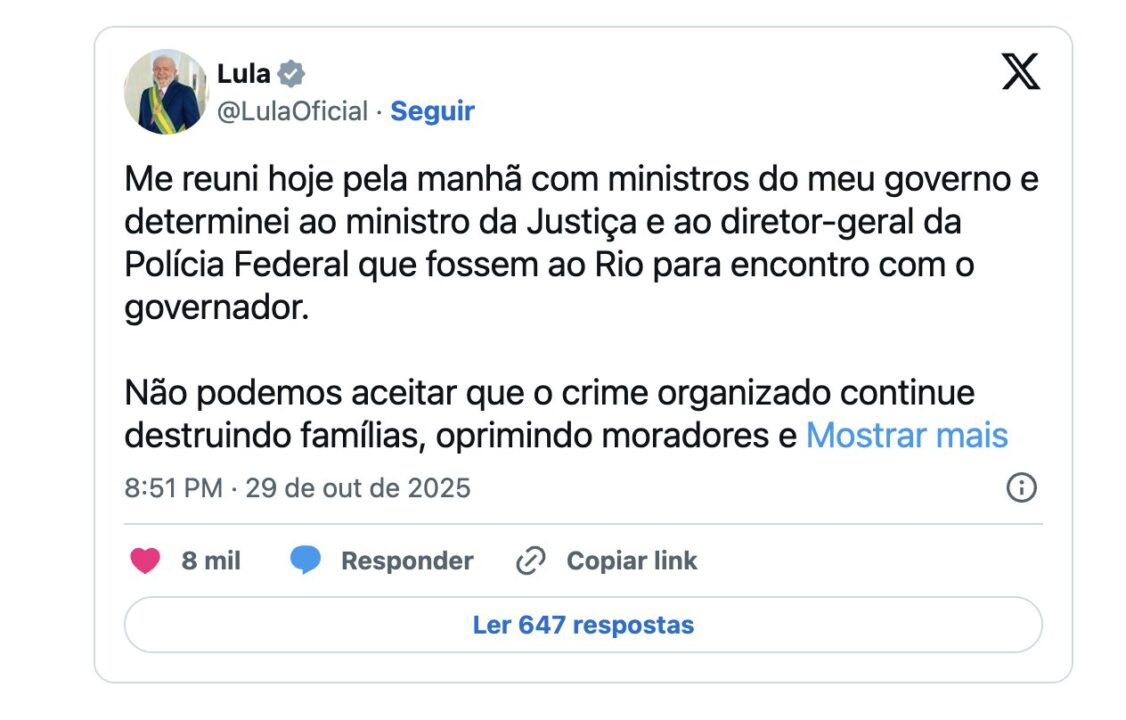Click the "Copiar link" text
This screenshot has height=720, width=1126.
[631, 561]
